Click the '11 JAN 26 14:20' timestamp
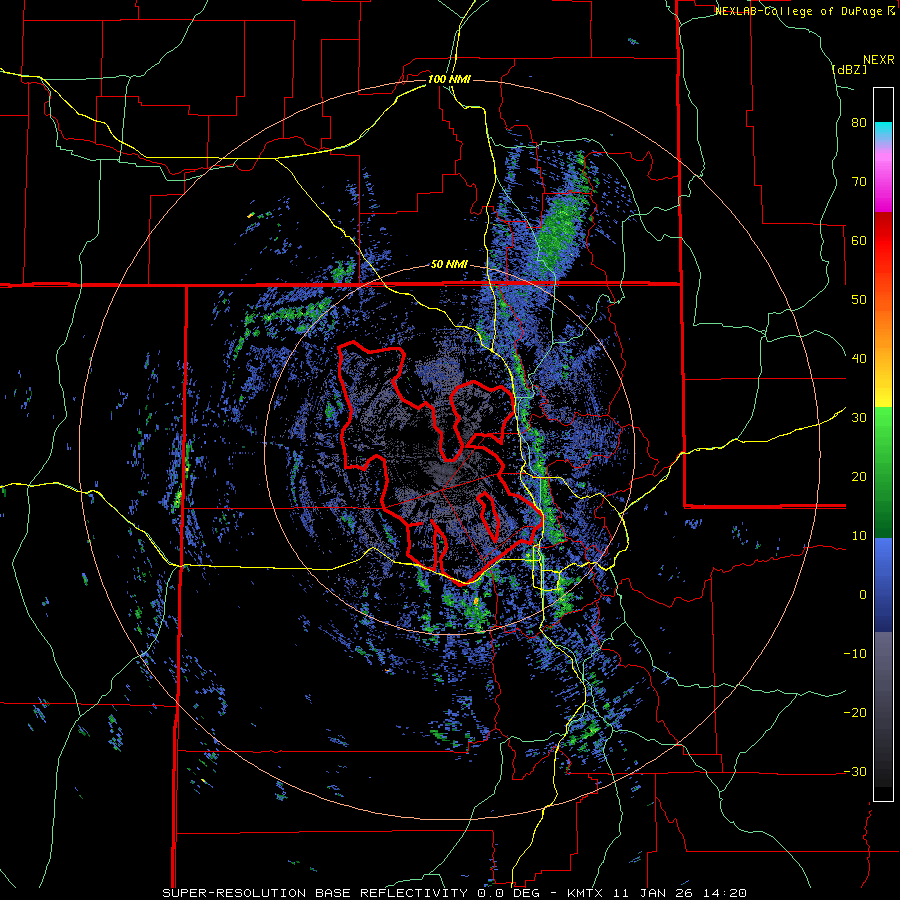 coord(680,893)
